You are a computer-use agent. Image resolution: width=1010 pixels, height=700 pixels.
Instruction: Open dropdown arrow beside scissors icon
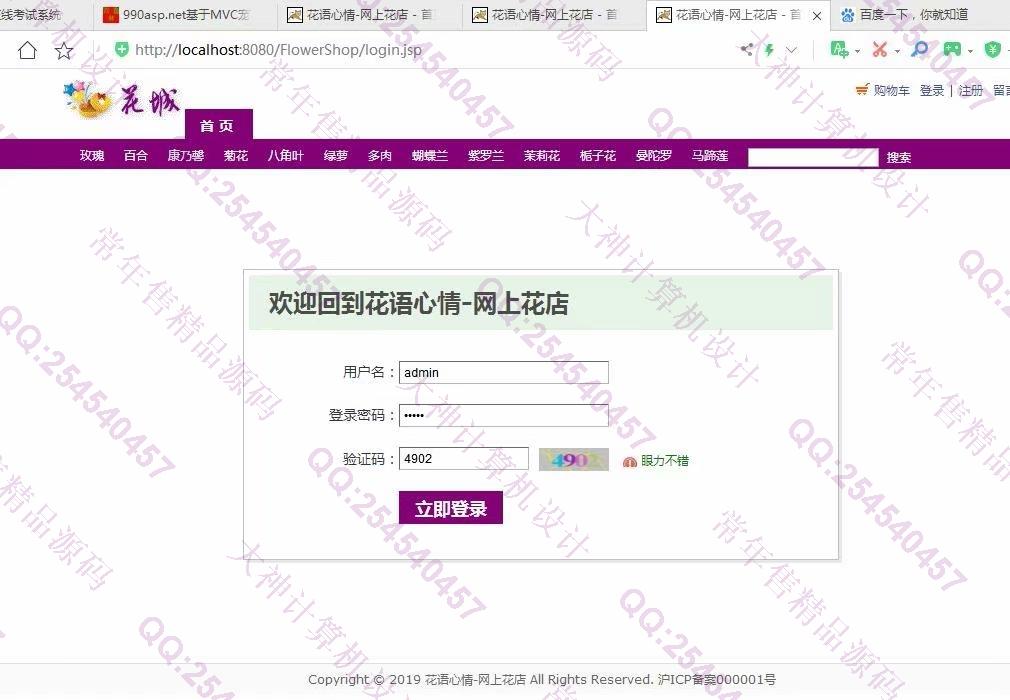897,51
